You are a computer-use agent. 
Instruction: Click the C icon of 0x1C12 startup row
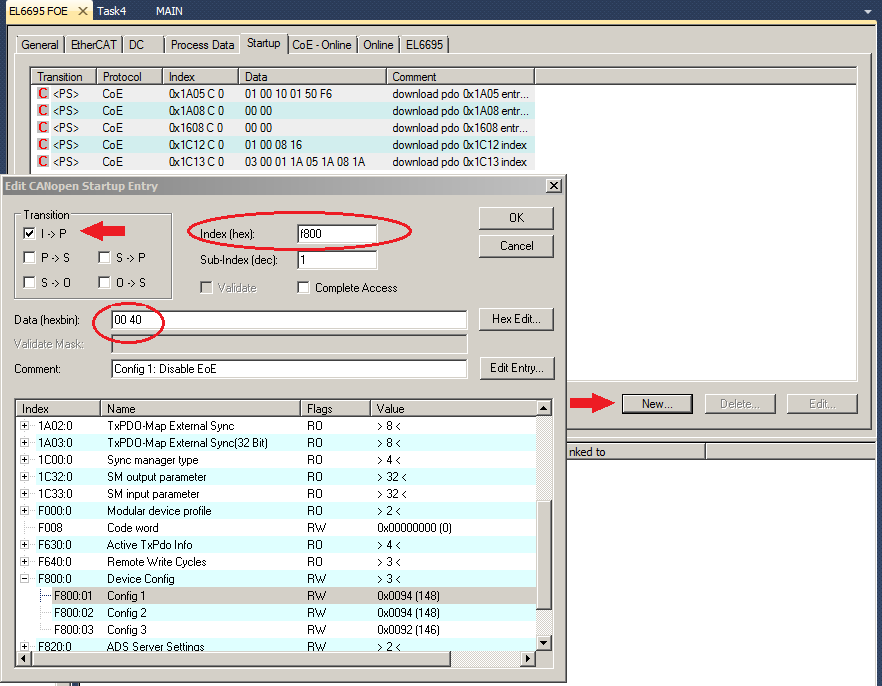tap(43, 144)
